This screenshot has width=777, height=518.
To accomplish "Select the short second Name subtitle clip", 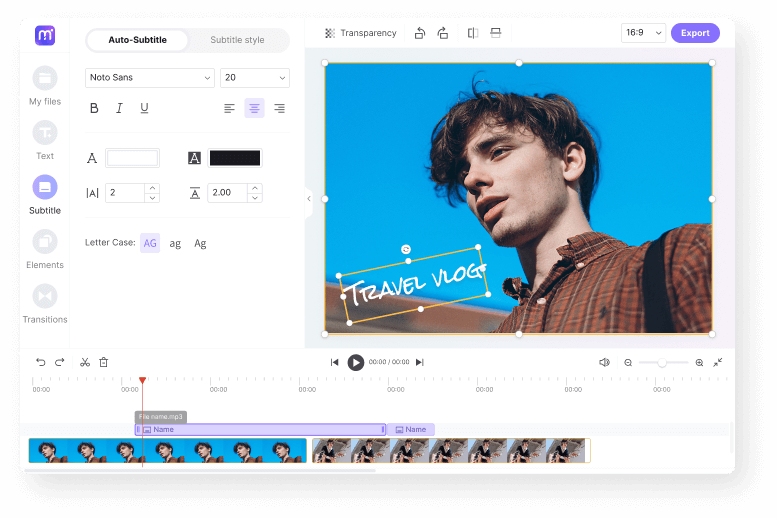I will pyautogui.click(x=411, y=430).
